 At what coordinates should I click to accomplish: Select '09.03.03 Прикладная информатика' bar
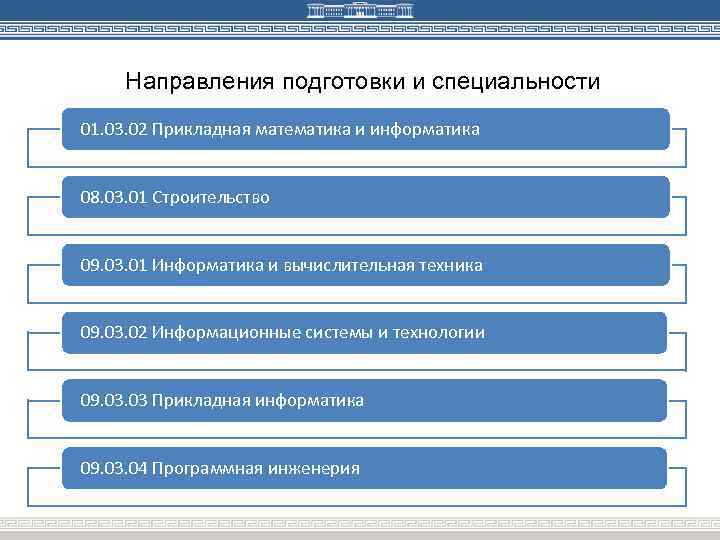[x=364, y=400]
